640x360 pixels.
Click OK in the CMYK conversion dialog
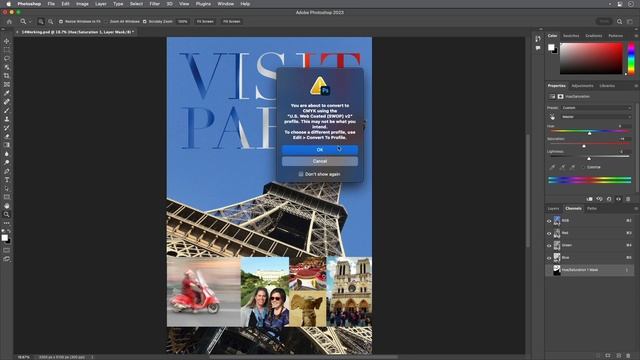(x=320, y=150)
